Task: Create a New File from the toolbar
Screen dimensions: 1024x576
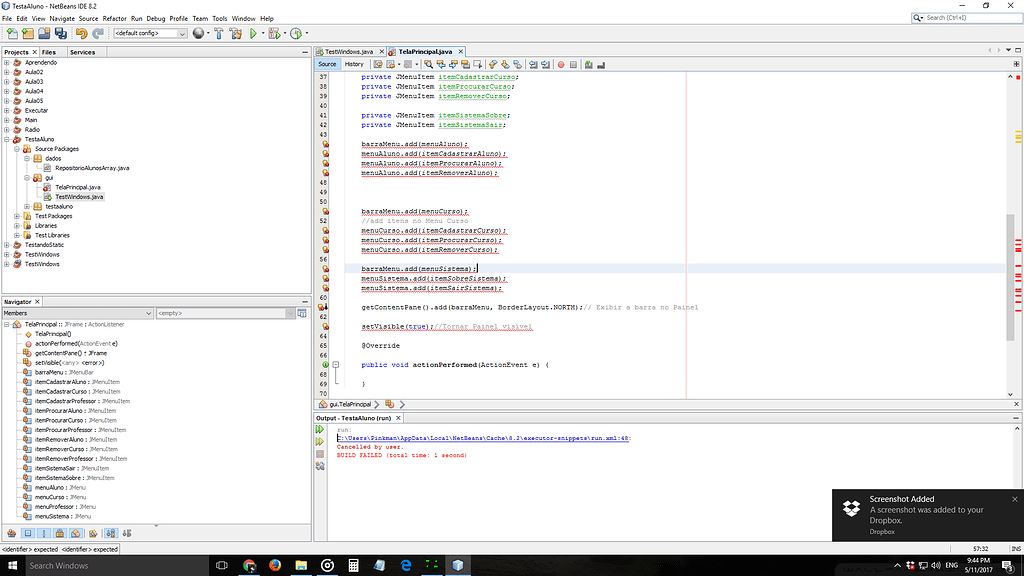Action: pos(12,32)
